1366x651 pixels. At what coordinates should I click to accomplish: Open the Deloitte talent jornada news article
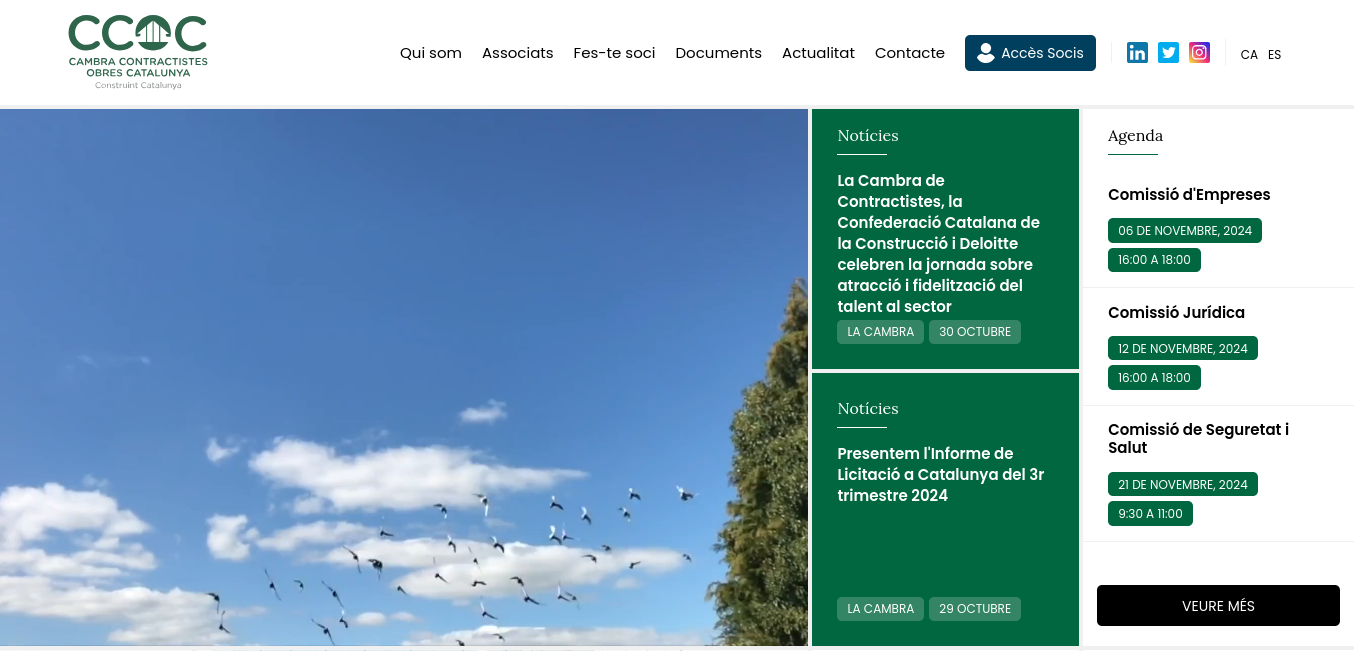pyautogui.click(x=938, y=244)
